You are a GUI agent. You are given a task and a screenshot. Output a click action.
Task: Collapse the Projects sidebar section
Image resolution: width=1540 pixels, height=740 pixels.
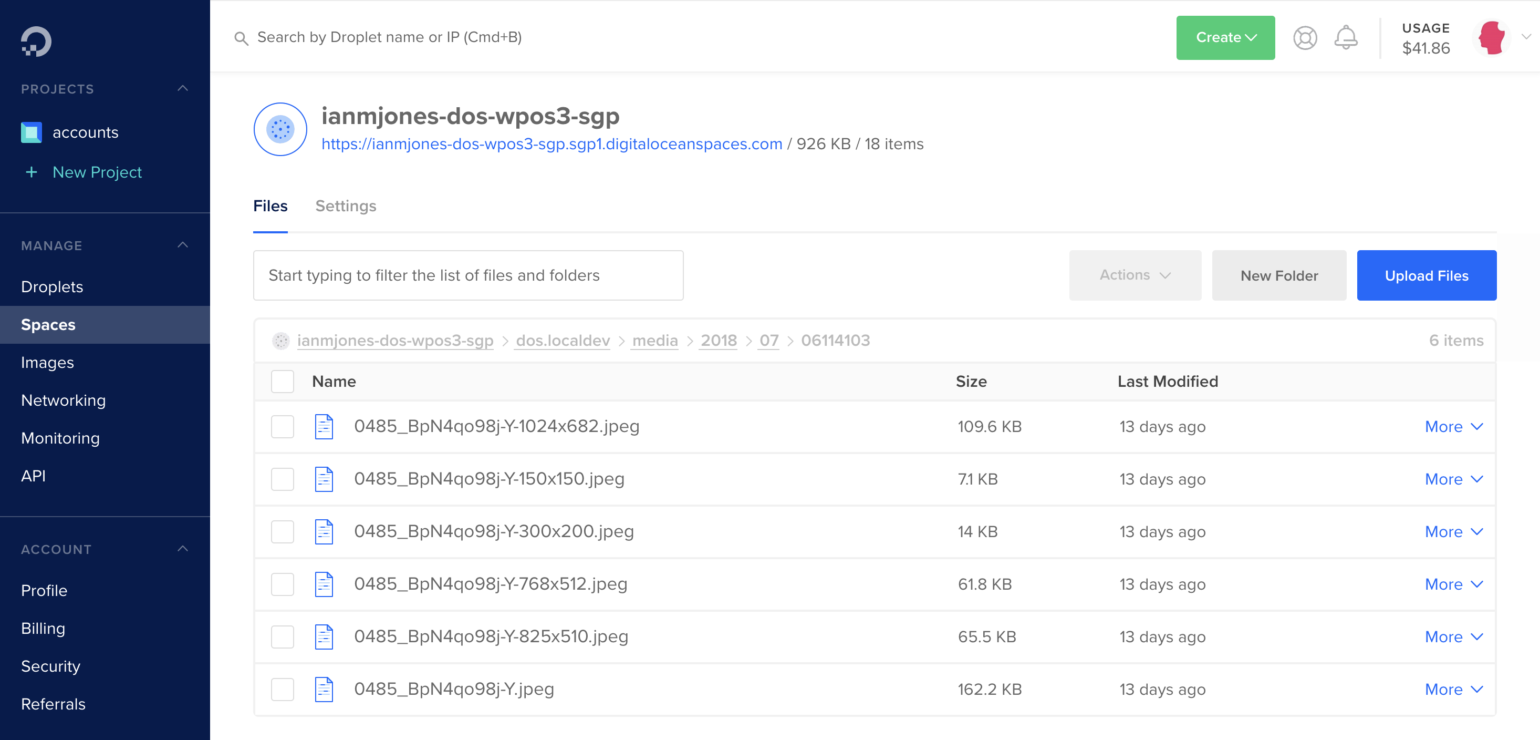tap(183, 88)
